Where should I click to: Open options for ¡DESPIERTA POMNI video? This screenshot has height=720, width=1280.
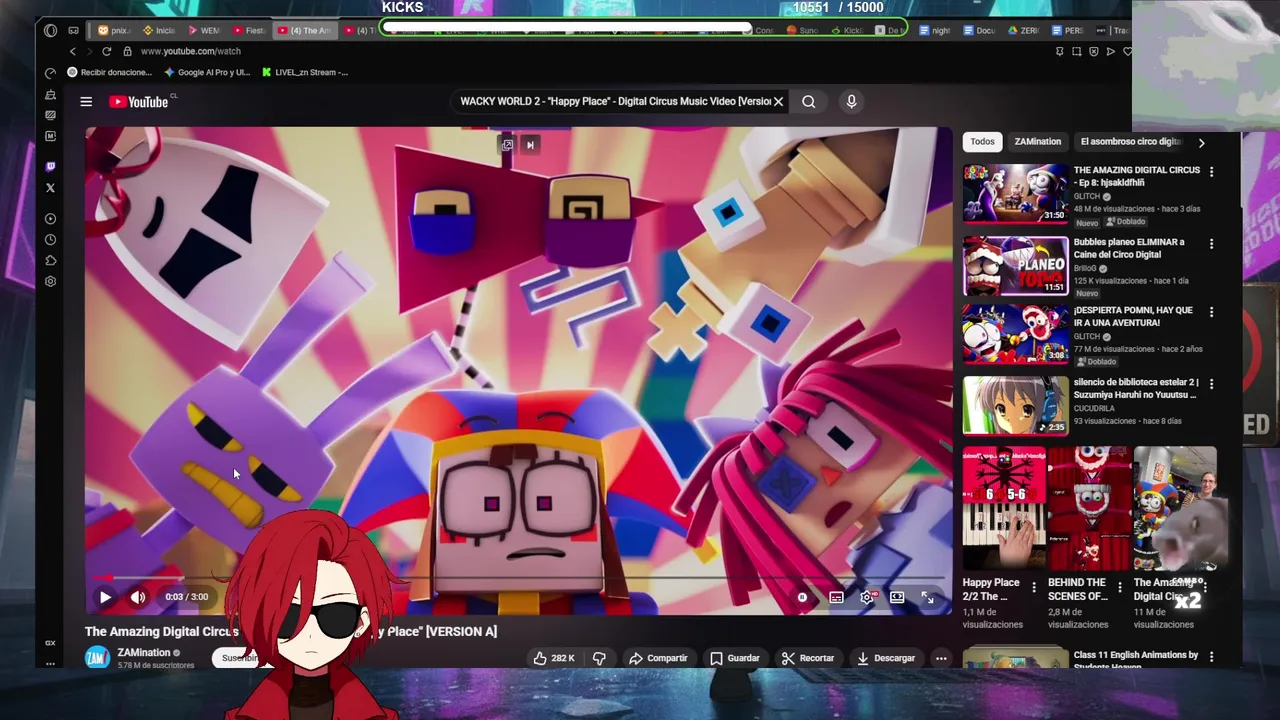click(1211, 312)
